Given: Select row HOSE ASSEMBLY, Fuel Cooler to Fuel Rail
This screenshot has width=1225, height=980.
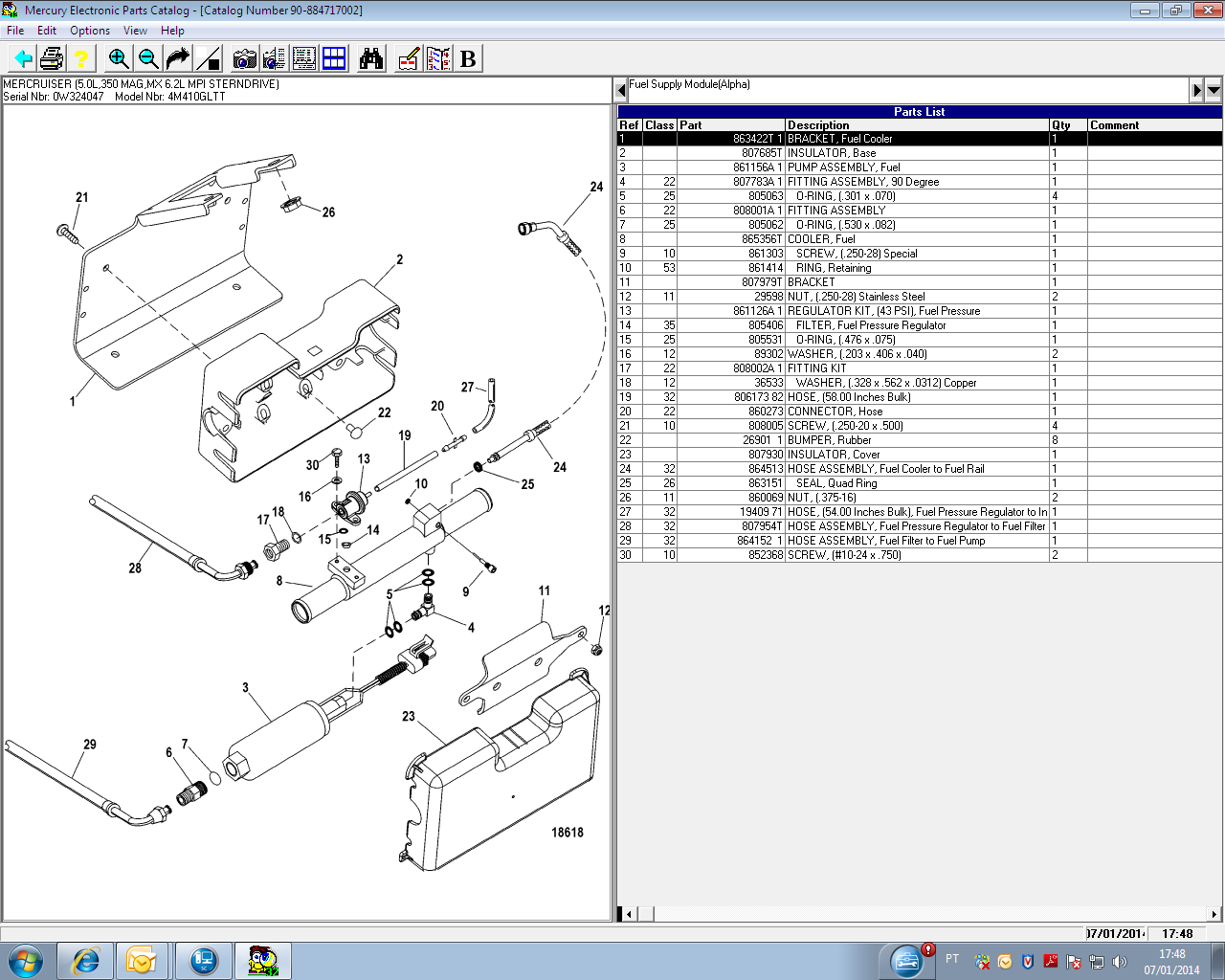Looking at the screenshot, I should pyautogui.click(x=920, y=469).
